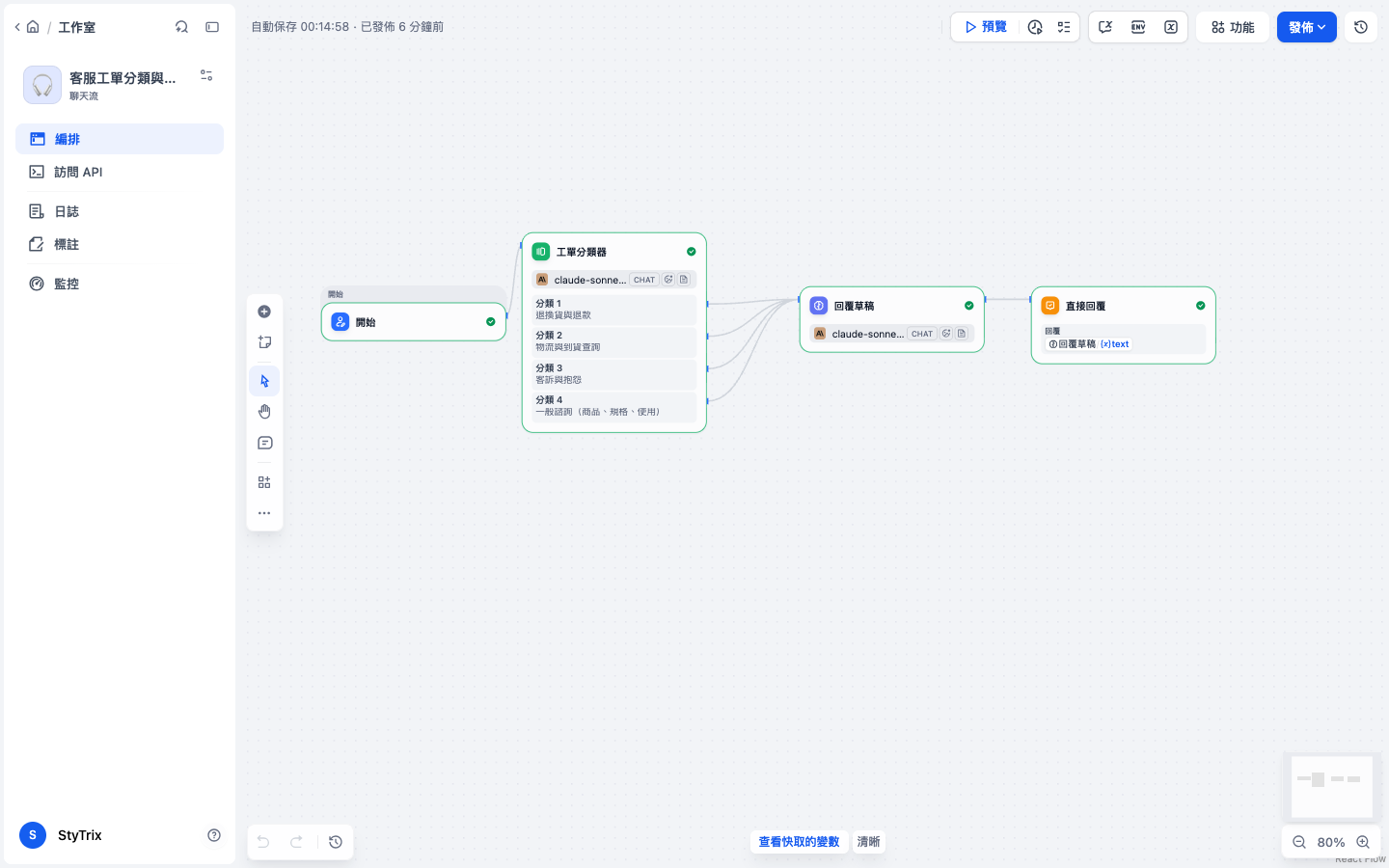
Task: Select the hand pan mode tool
Action: point(264,412)
